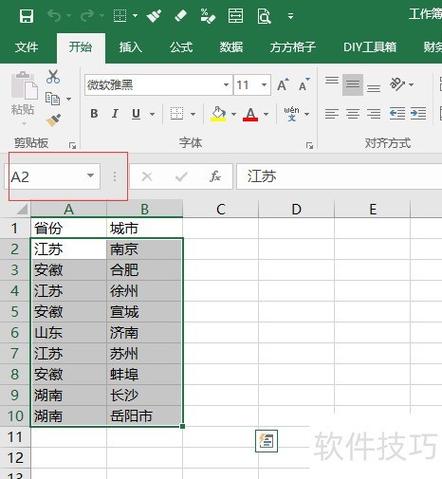Click the Undo arrow icon

[x=54, y=15]
